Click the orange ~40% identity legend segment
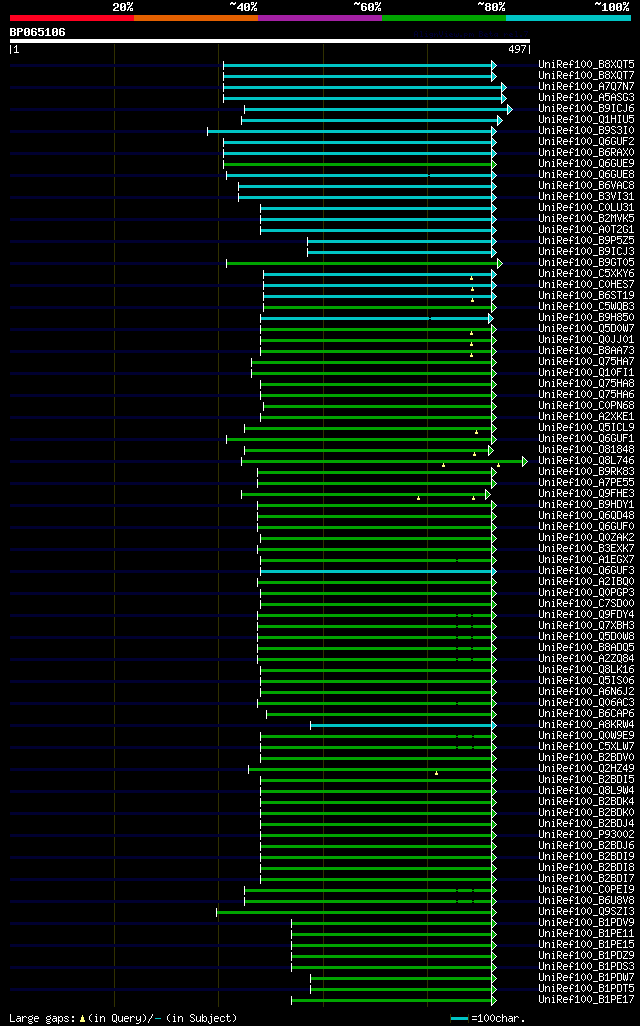Screen dimensions: 640x1026 tap(196, 18)
